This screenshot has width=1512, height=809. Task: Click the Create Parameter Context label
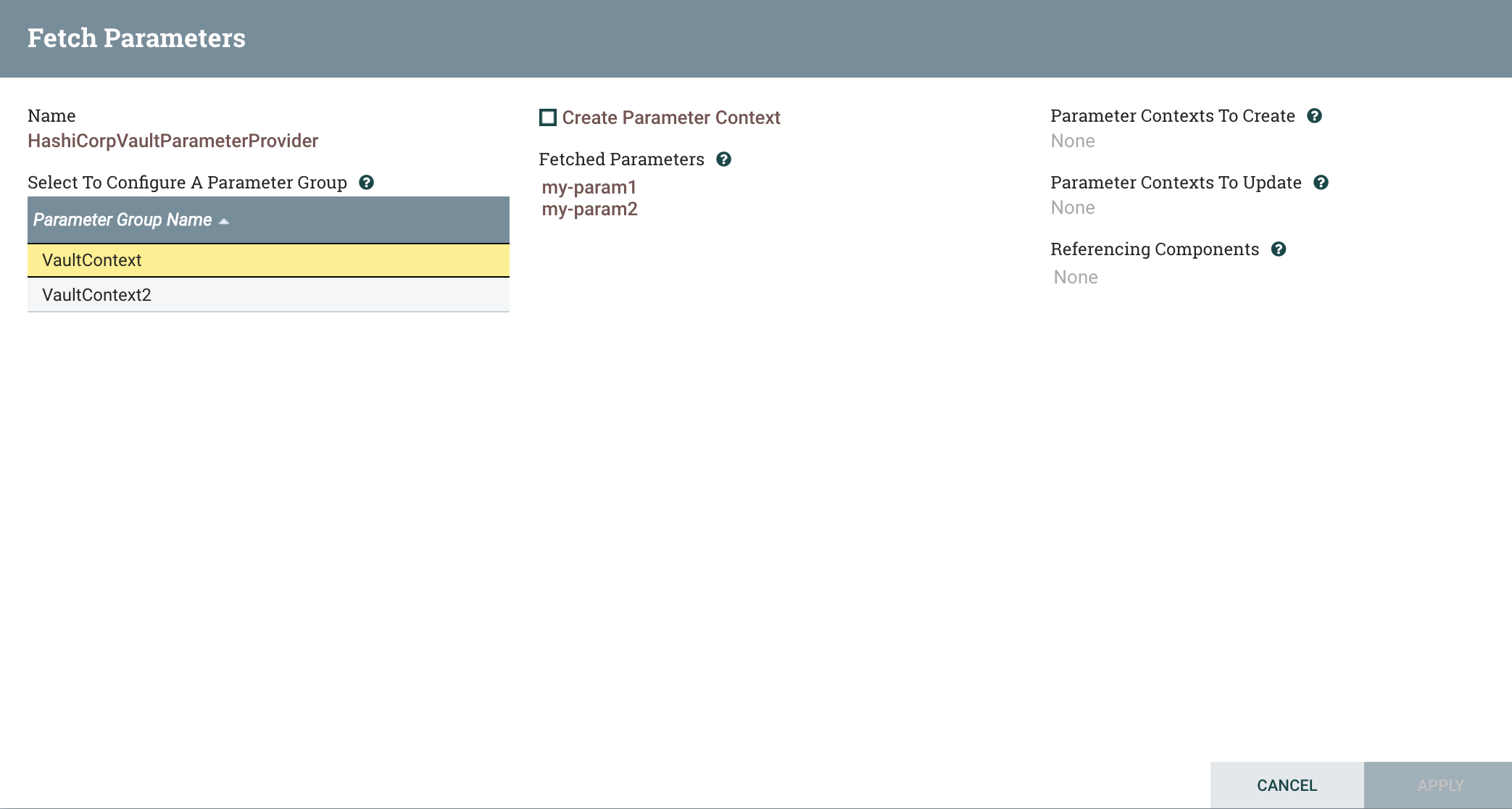tap(671, 117)
